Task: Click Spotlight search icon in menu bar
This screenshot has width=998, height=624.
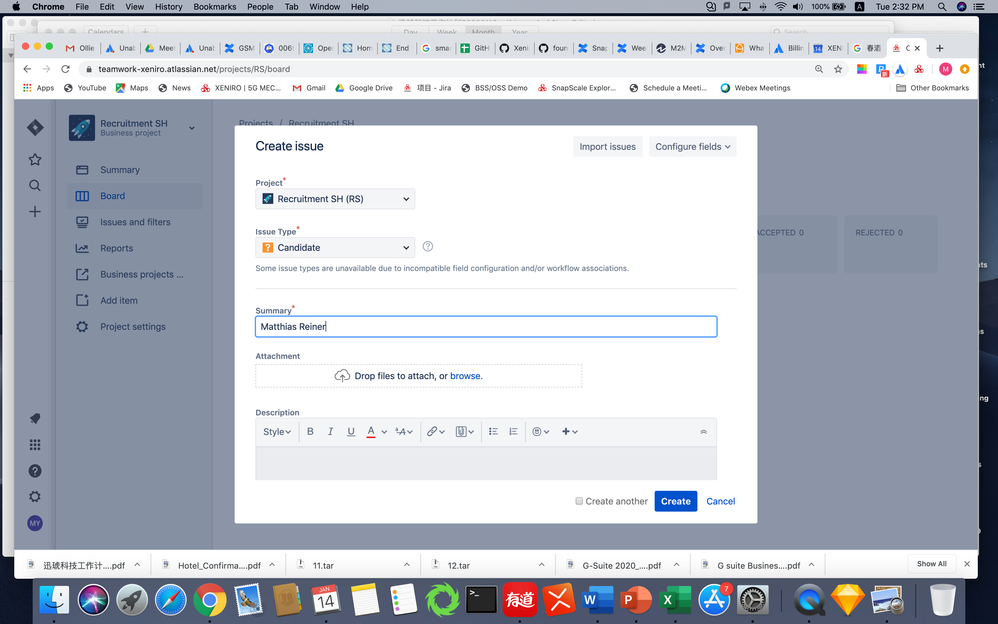Action: [941, 6]
